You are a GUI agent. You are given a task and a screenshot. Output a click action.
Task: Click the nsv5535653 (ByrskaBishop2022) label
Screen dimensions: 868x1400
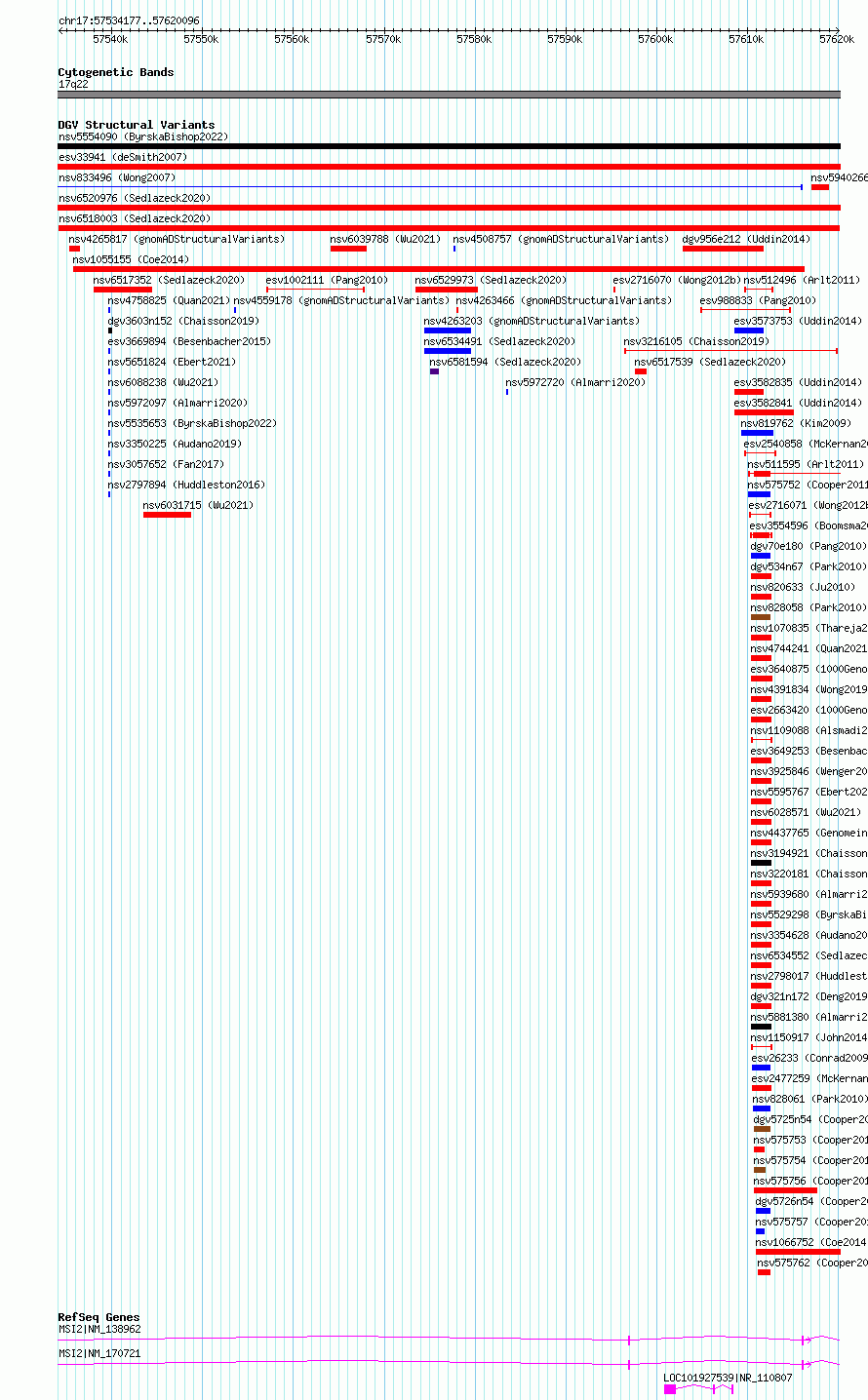click(192, 423)
